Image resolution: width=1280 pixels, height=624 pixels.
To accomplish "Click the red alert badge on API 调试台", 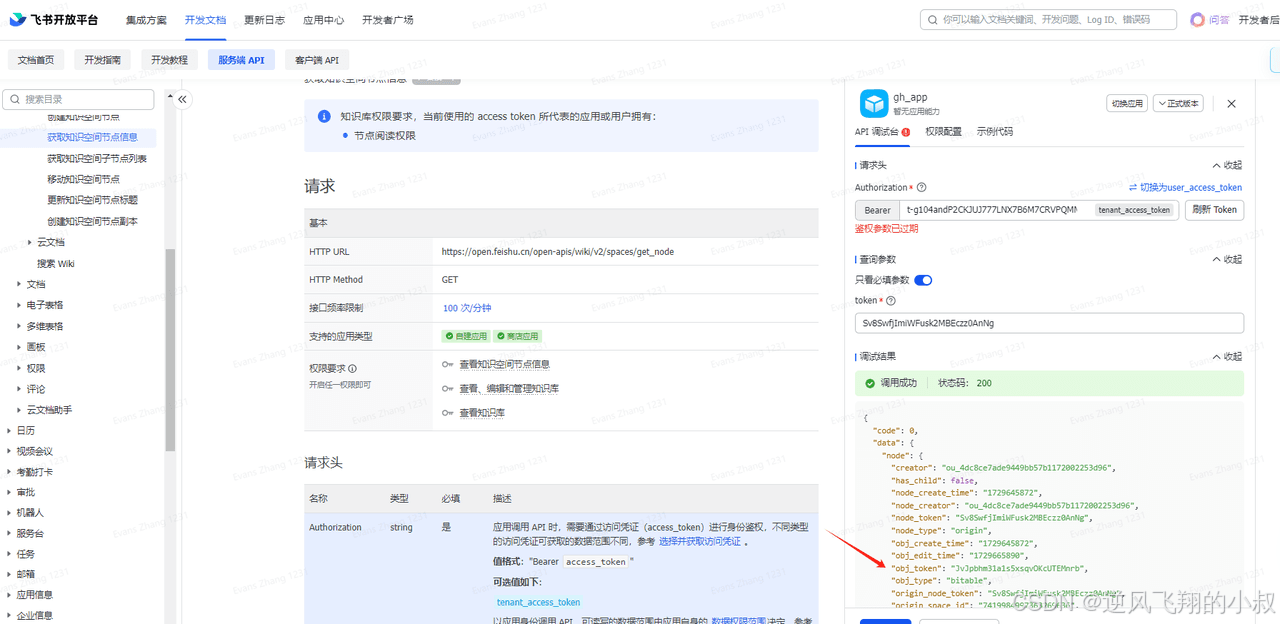I will point(906,132).
